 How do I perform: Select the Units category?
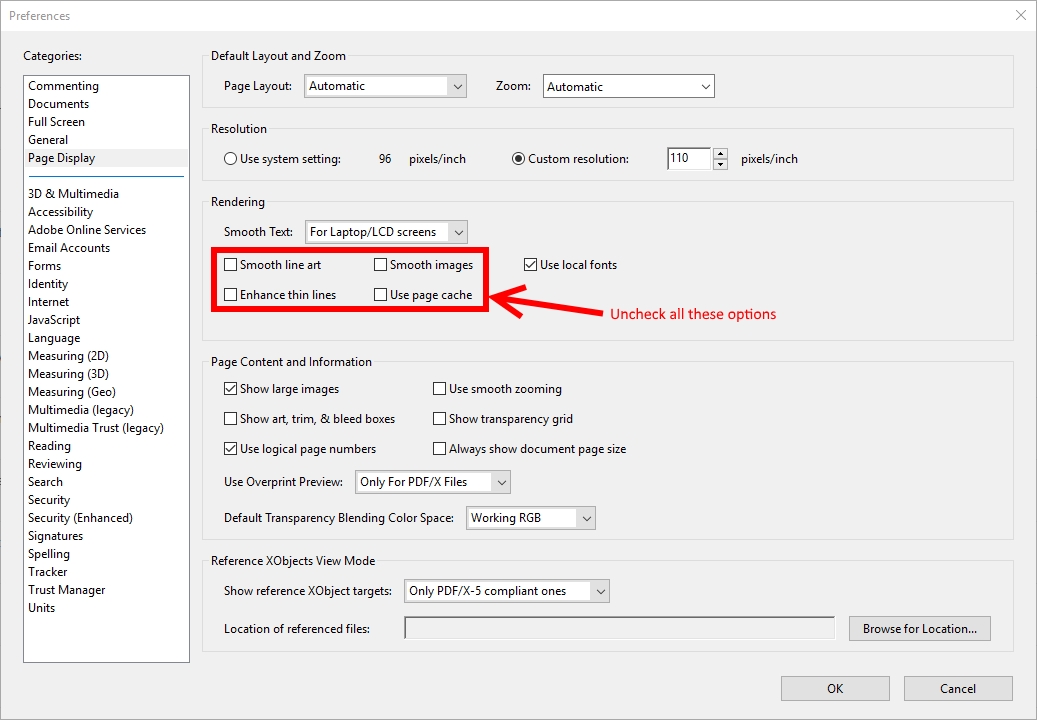[x=42, y=608]
